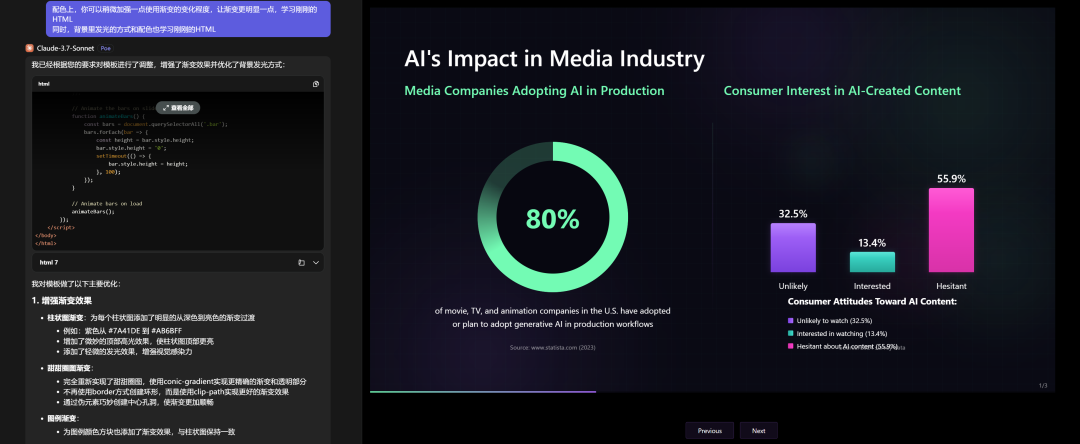Copy the html code block
The image size is (1080, 444).
(316, 84)
